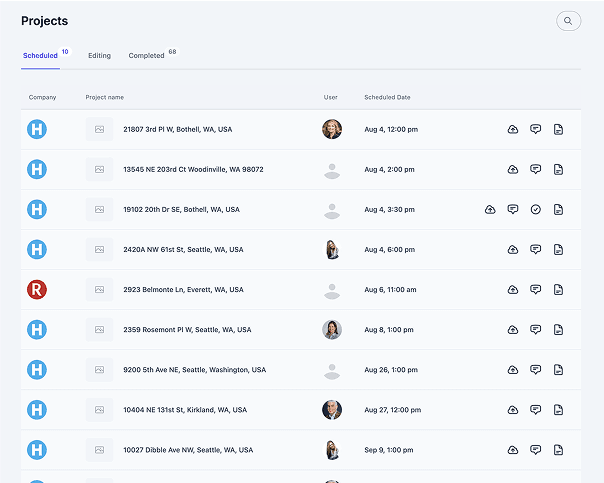Screen dimensions: 604x483
Task: Click upload icon for 10404 NE 131st St
Action: coord(513,410)
